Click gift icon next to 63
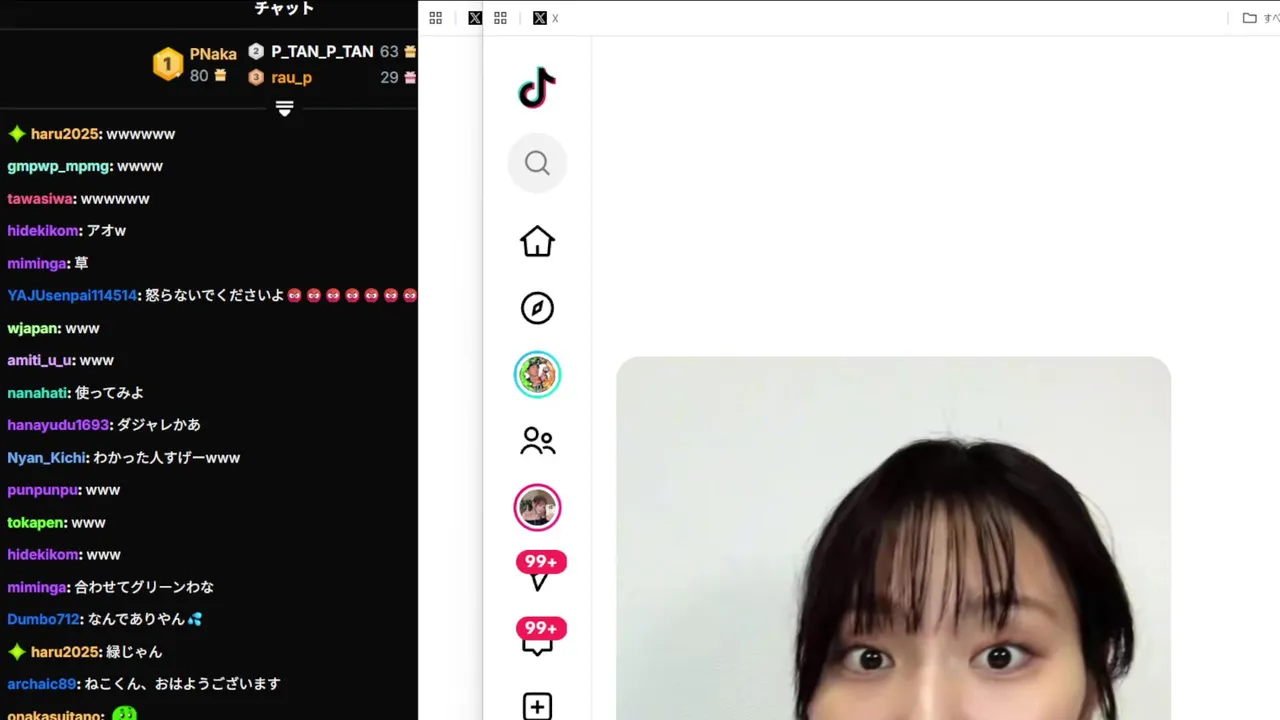Screen dimensions: 1280x720 click(x=409, y=51)
